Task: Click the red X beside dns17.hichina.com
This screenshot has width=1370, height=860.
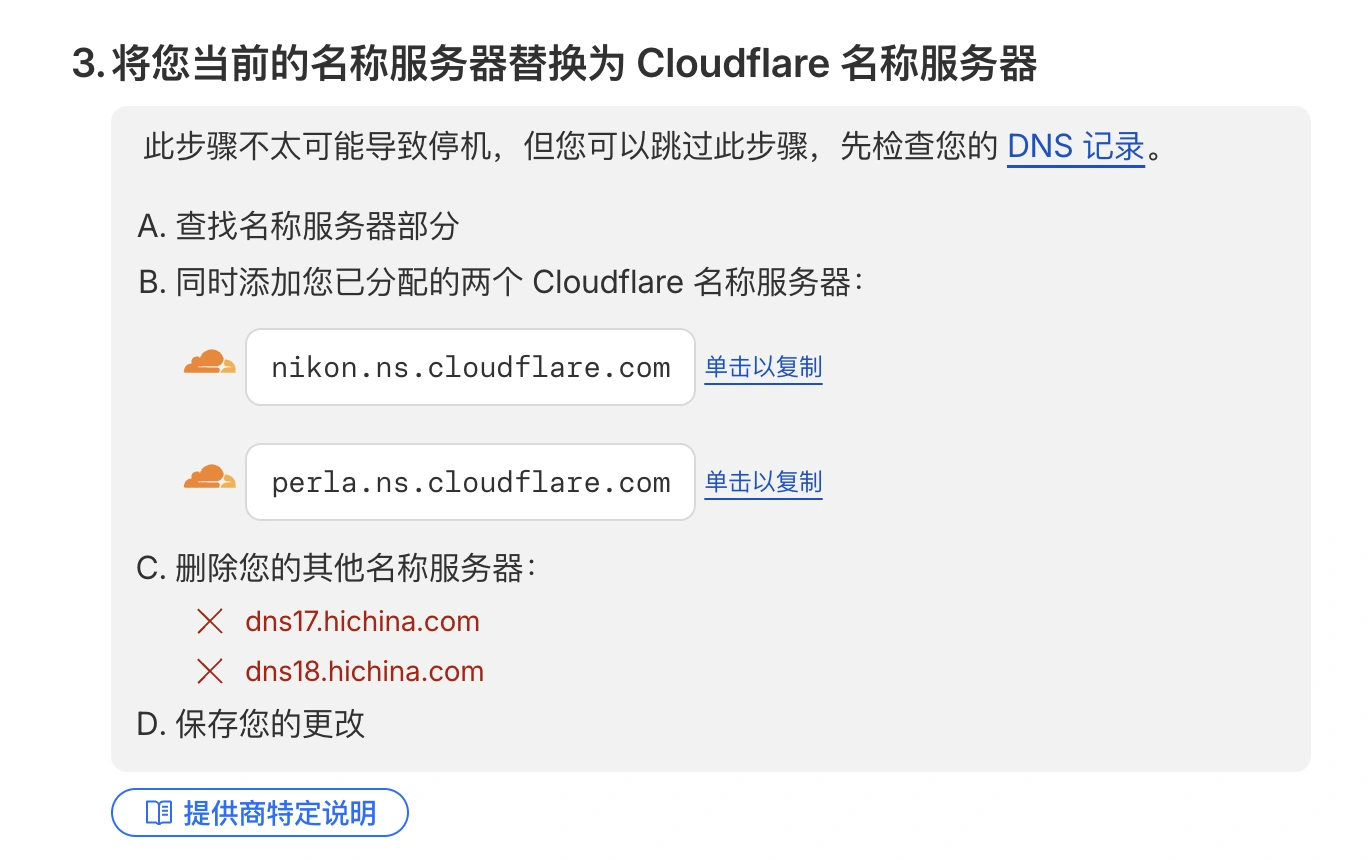Action: tap(210, 622)
